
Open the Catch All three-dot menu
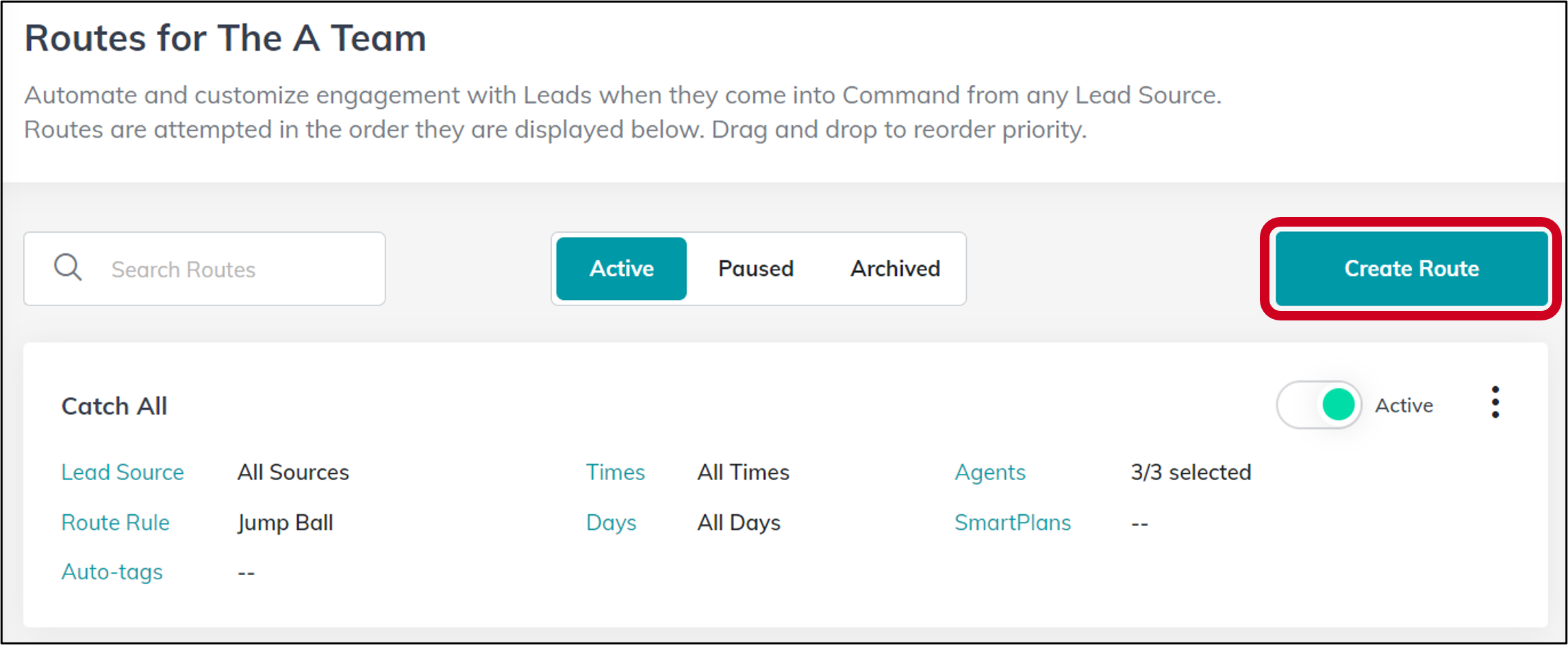tap(1495, 402)
